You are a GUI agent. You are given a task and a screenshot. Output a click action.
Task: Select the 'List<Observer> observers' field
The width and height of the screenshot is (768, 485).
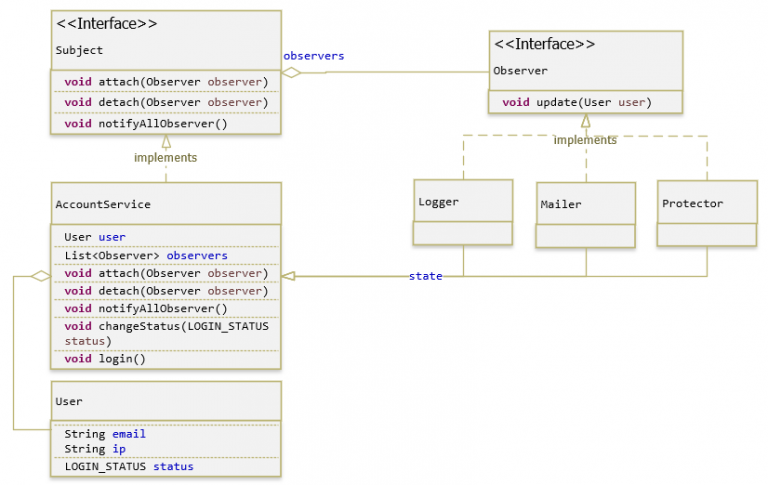146,255
